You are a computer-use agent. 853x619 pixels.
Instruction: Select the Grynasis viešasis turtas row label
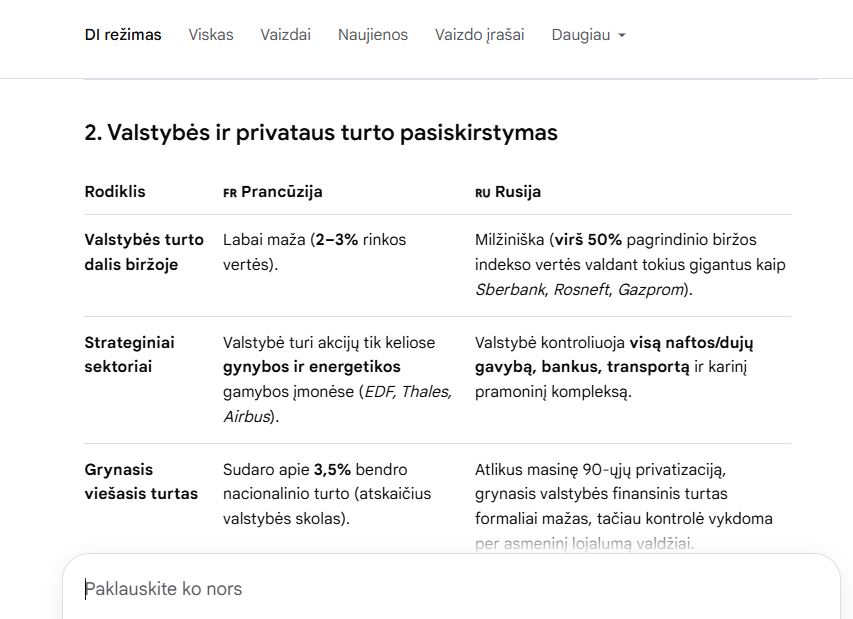pos(141,481)
